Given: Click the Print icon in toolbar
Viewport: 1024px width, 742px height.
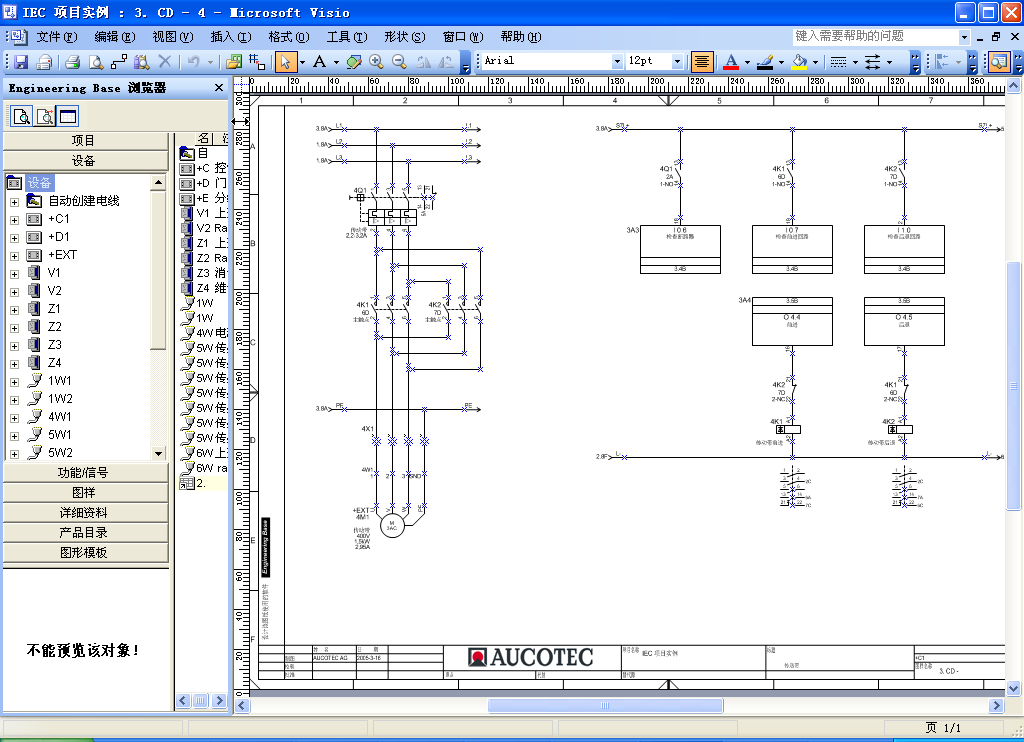Looking at the screenshot, I should [x=72, y=62].
